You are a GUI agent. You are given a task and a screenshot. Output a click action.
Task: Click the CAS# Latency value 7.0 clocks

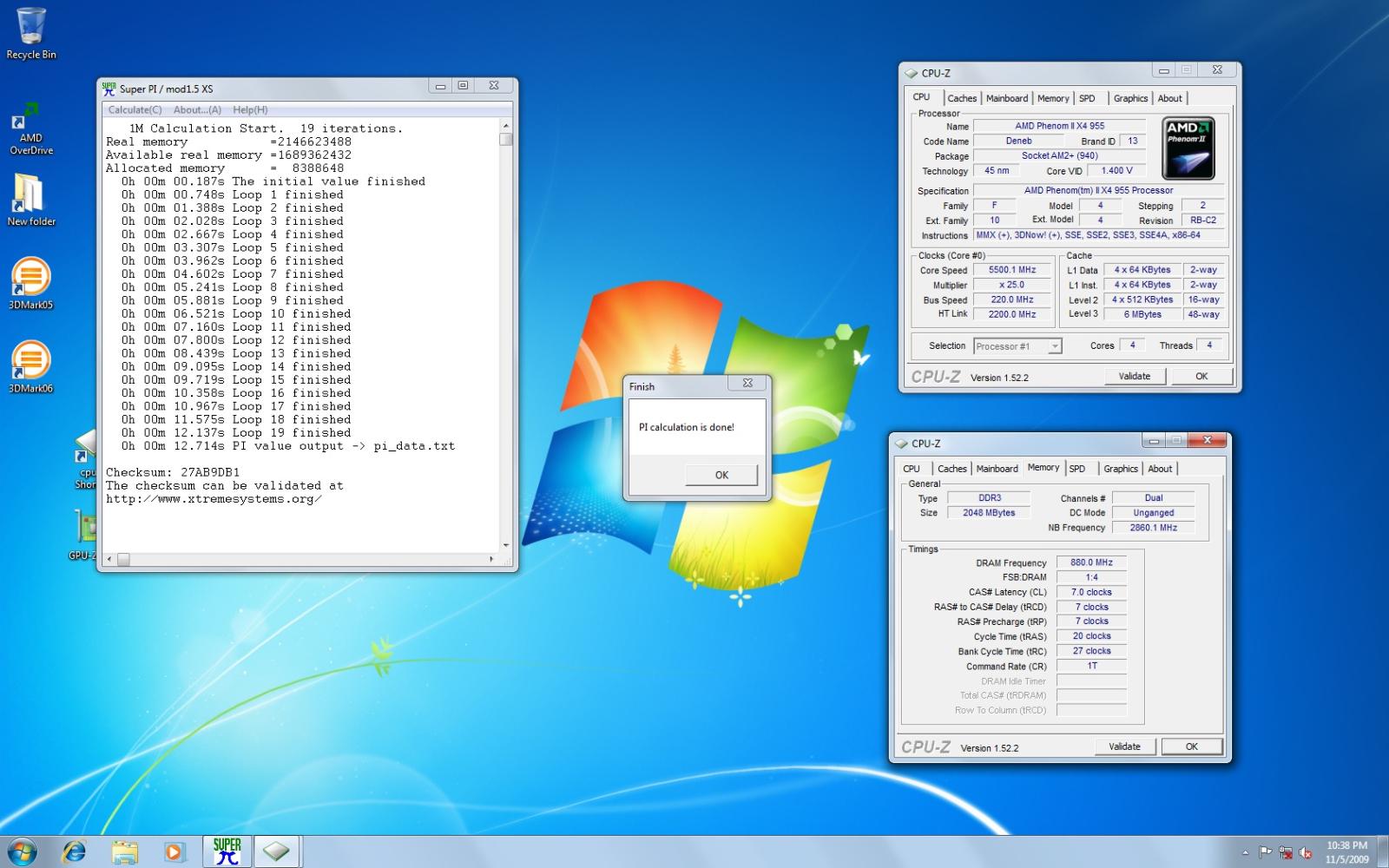pos(1091,592)
